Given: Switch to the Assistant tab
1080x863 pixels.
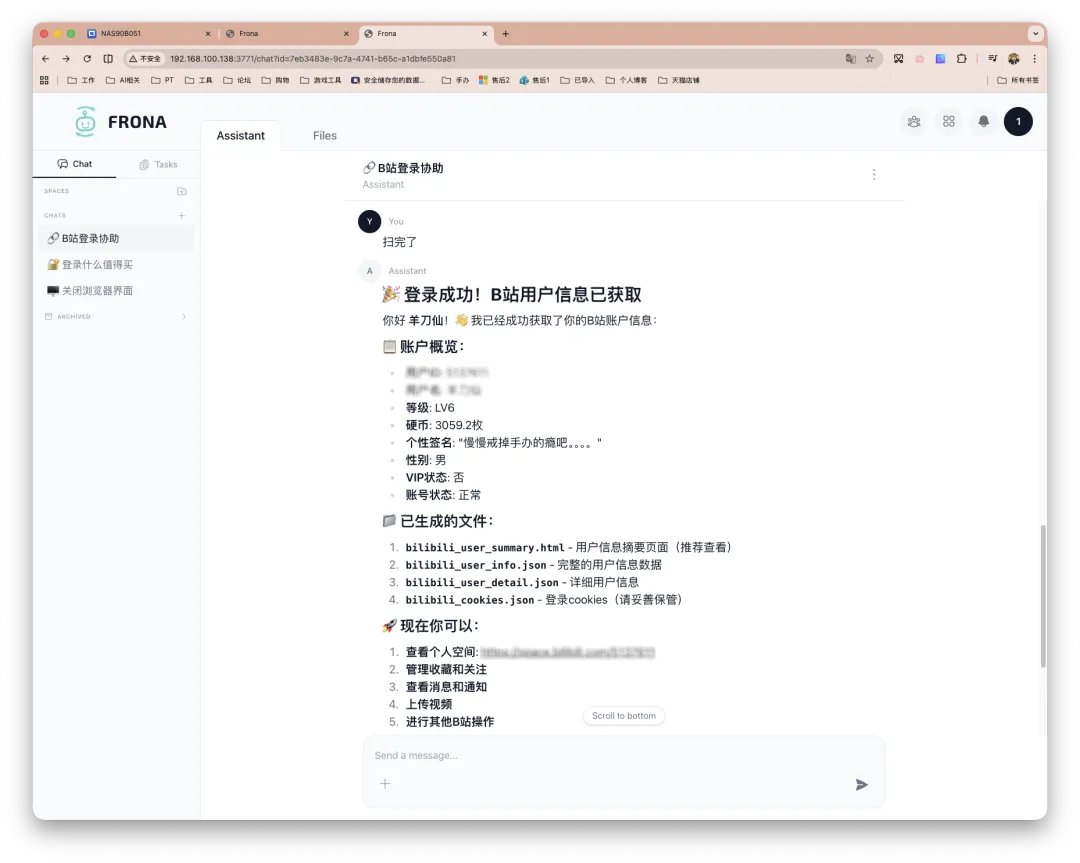Looking at the screenshot, I should tap(240, 136).
